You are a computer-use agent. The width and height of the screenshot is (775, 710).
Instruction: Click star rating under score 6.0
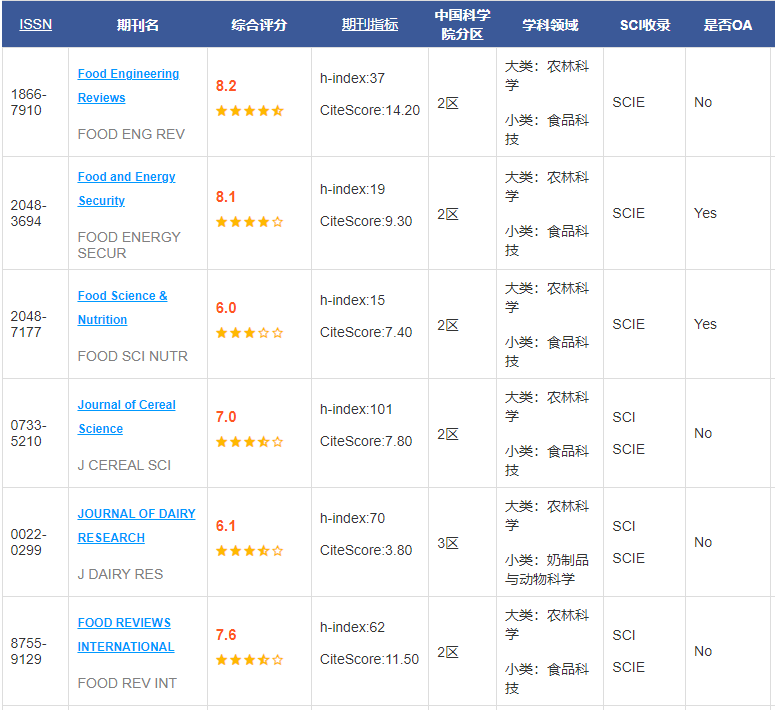click(x=250, y=333)
